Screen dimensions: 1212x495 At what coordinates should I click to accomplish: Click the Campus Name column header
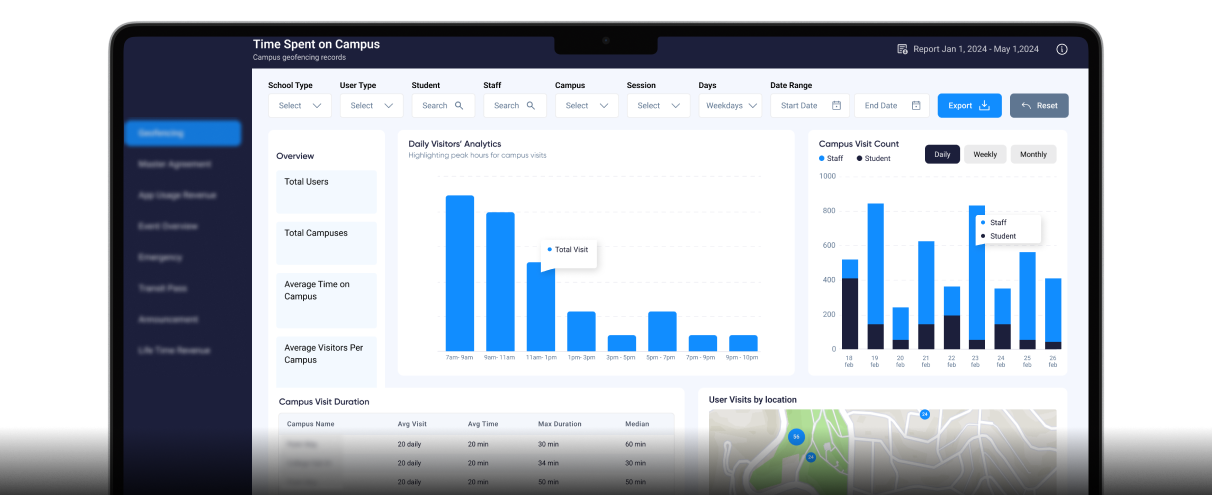tap(310, 424)
